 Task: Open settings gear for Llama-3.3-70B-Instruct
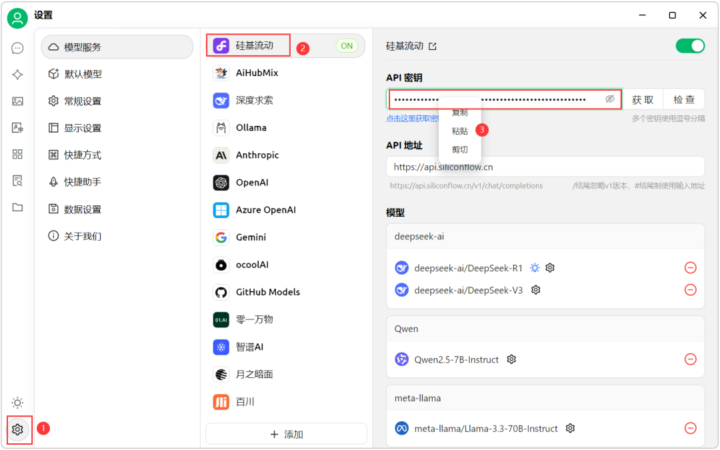570,428
